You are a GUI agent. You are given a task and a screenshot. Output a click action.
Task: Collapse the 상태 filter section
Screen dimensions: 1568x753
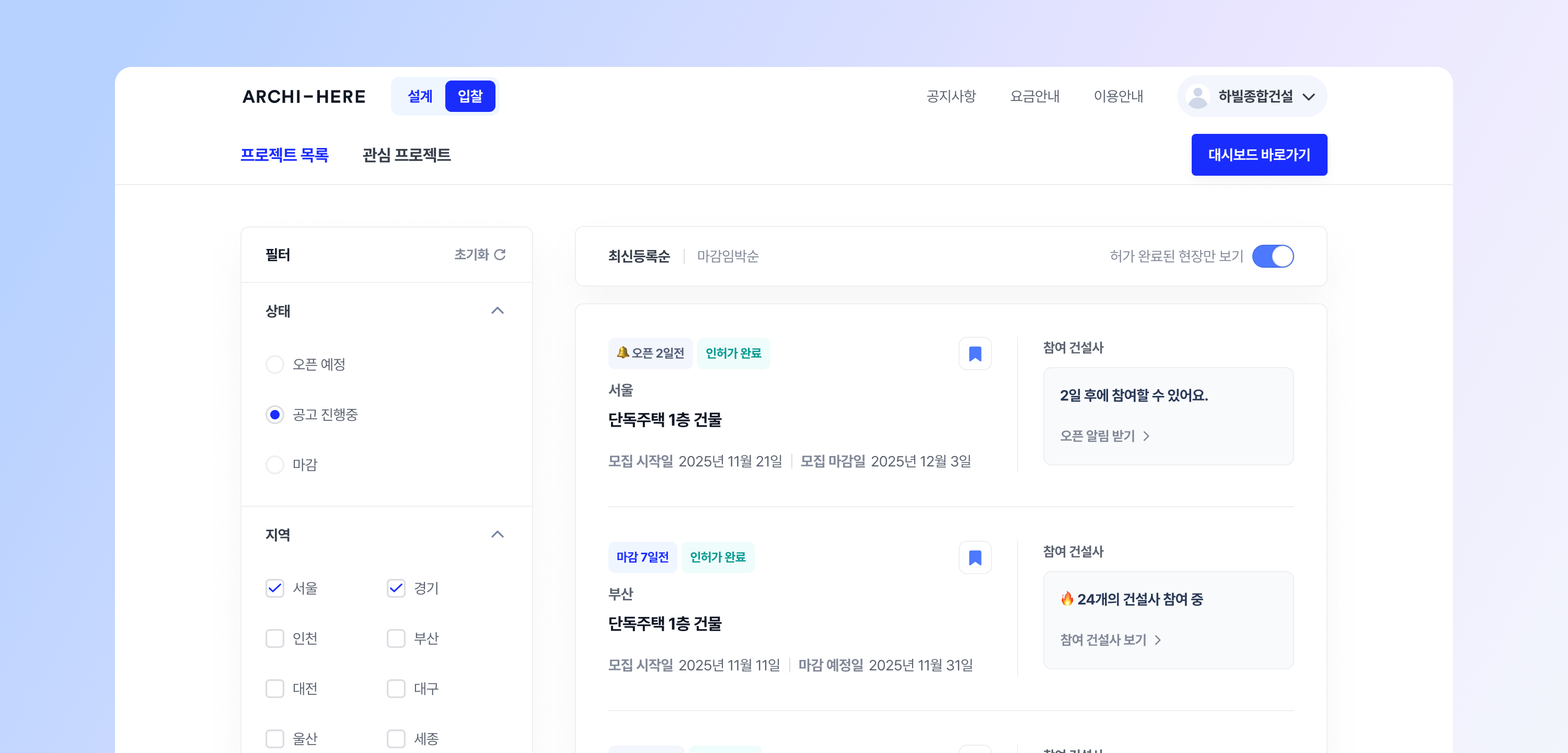pos(497,311)
